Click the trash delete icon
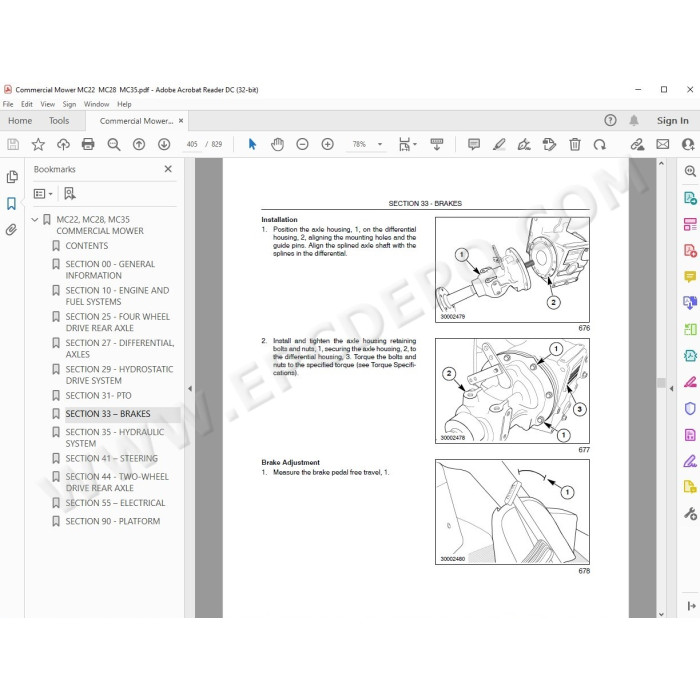This screenshot has height=700, width=700. pyautogui.click(x=575, y=144)
